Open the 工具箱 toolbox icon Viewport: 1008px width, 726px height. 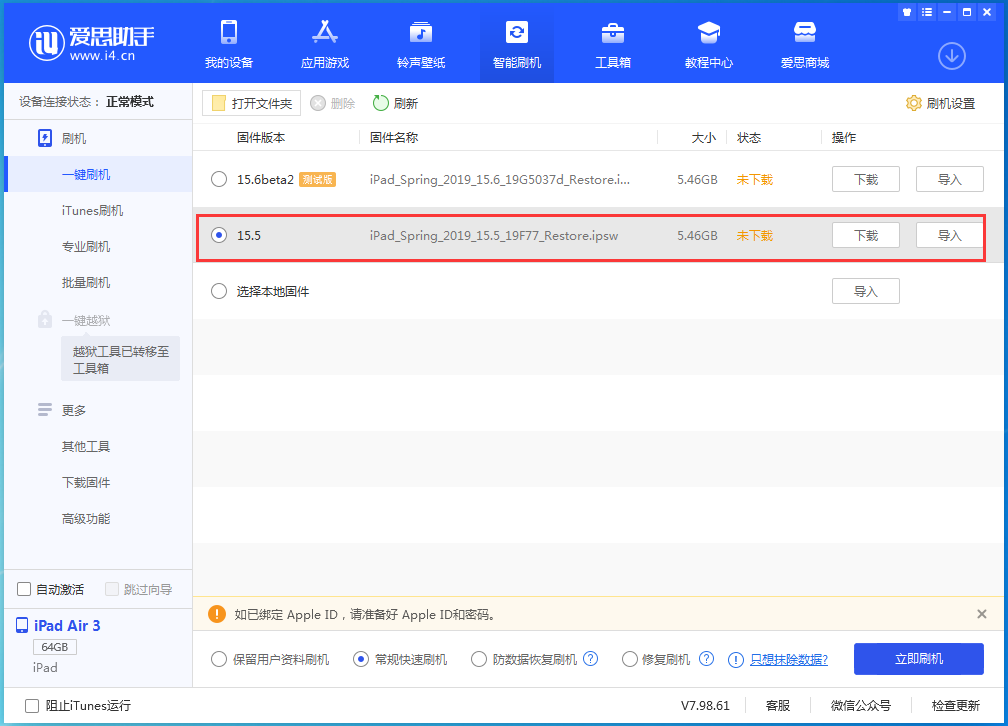coord(613,32)
